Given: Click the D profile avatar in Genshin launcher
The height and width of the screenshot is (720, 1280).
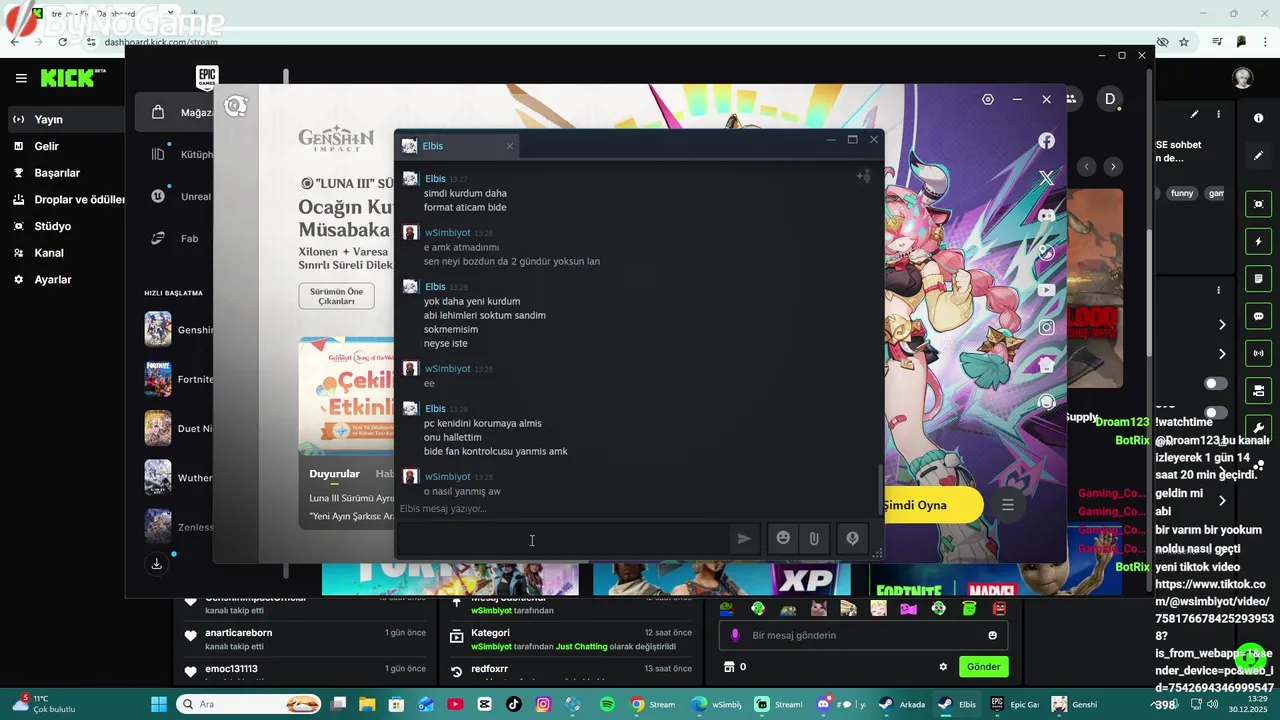Looking at the screenshot, I should point(1109,99).
